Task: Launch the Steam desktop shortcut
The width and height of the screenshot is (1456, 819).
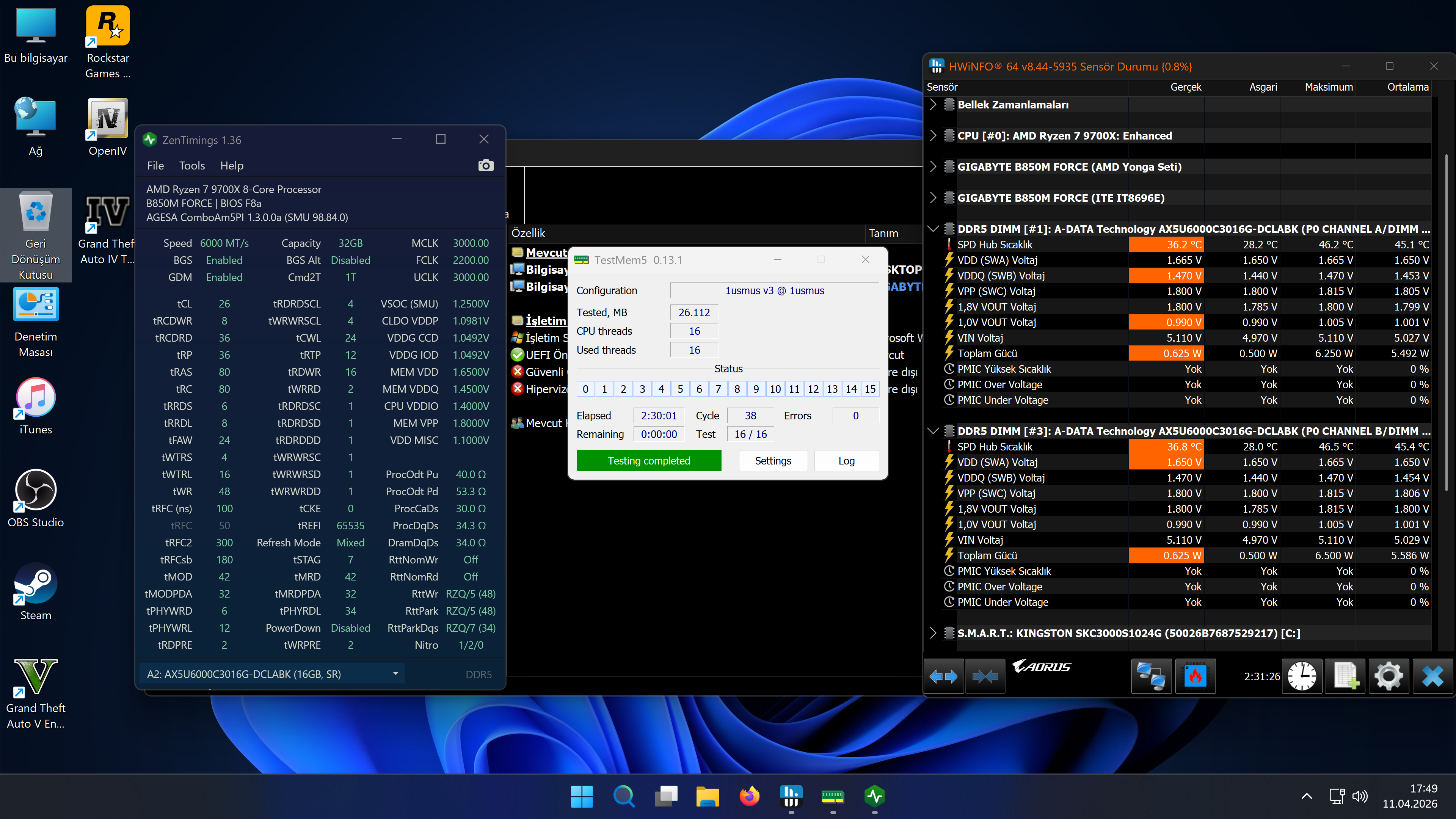Action: 36,592
